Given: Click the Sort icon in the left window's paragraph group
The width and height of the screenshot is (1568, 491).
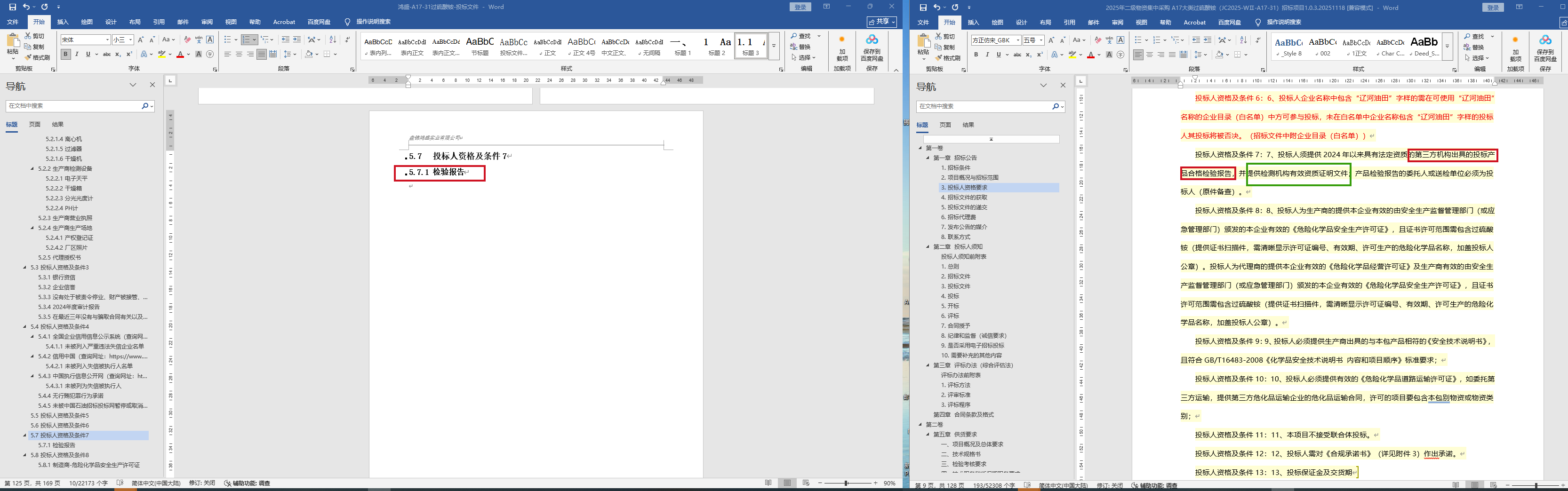Looking at the screenshot, I should 332,40.
